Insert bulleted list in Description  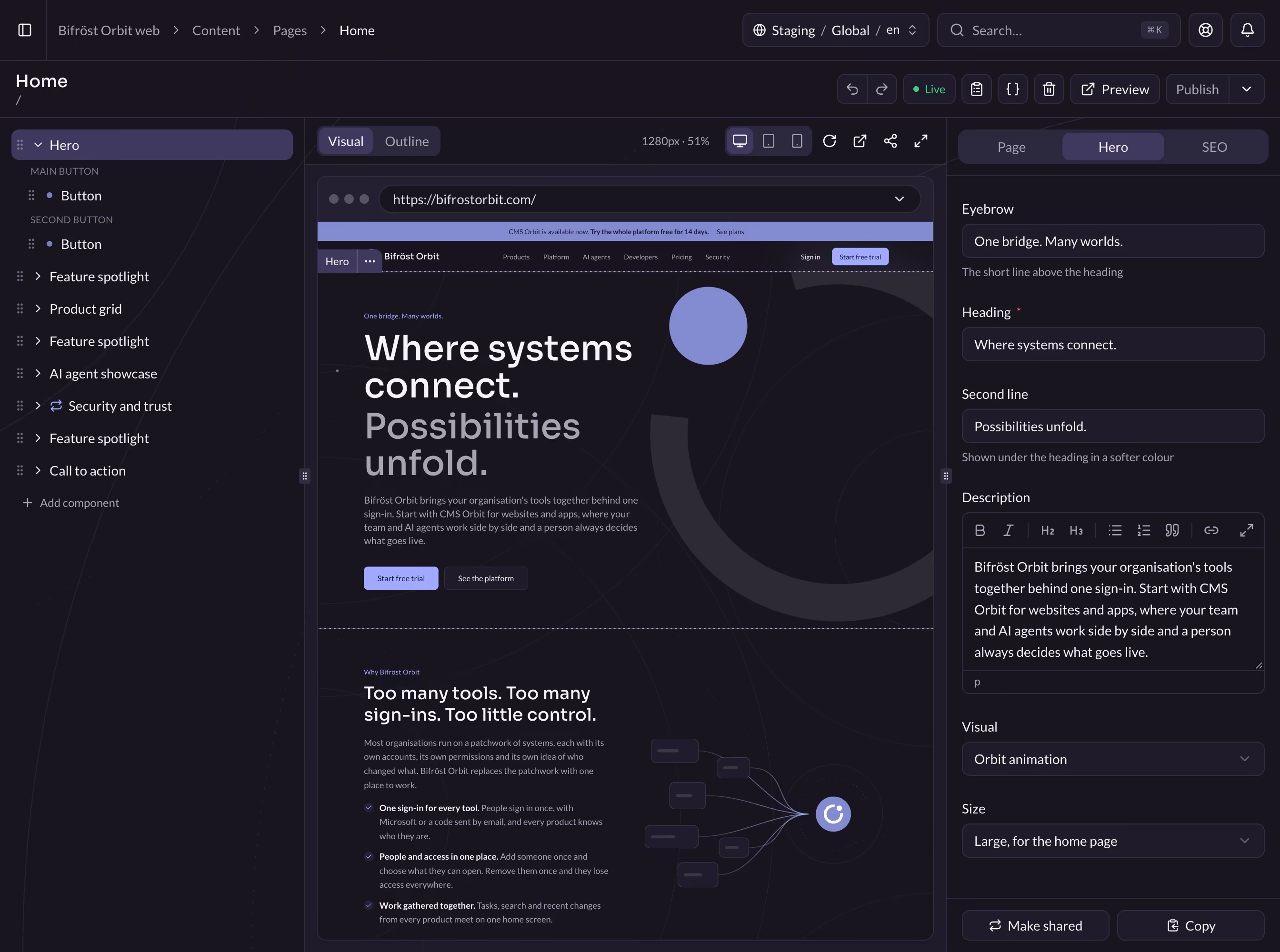click(1115, 530)
